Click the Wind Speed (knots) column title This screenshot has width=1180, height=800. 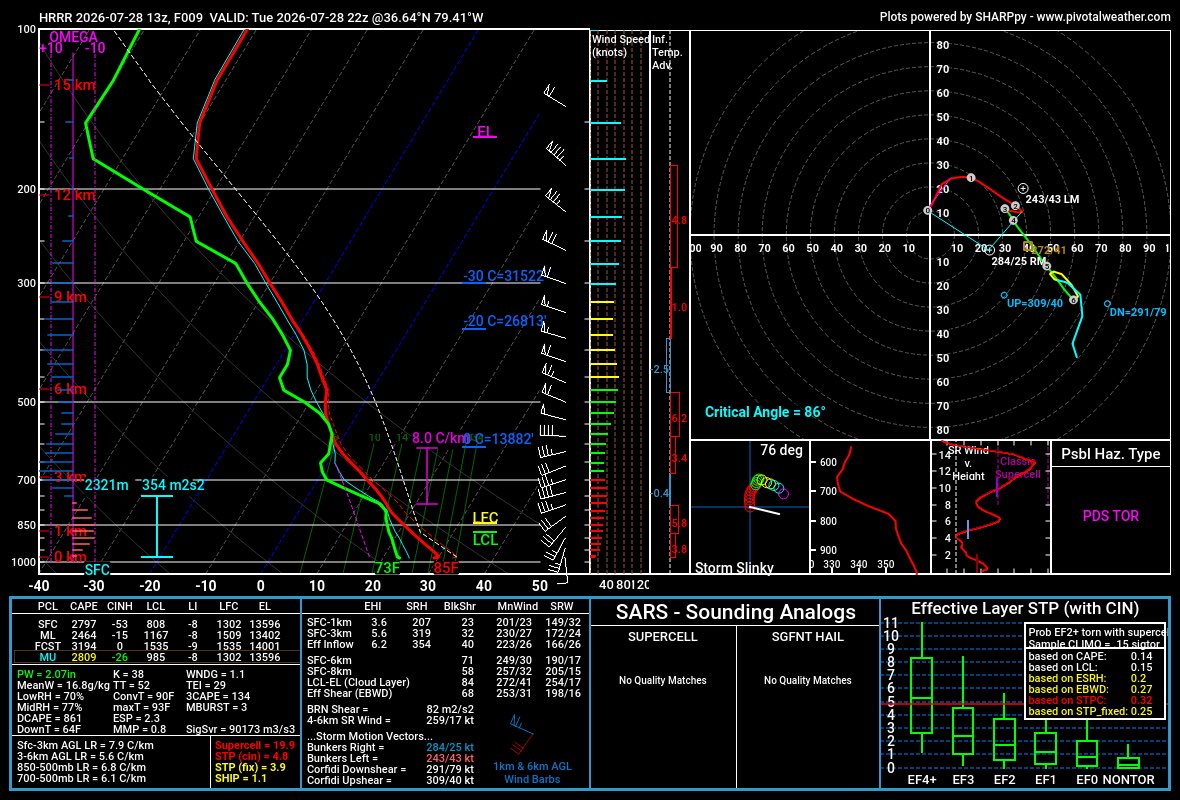click(620, 46)
